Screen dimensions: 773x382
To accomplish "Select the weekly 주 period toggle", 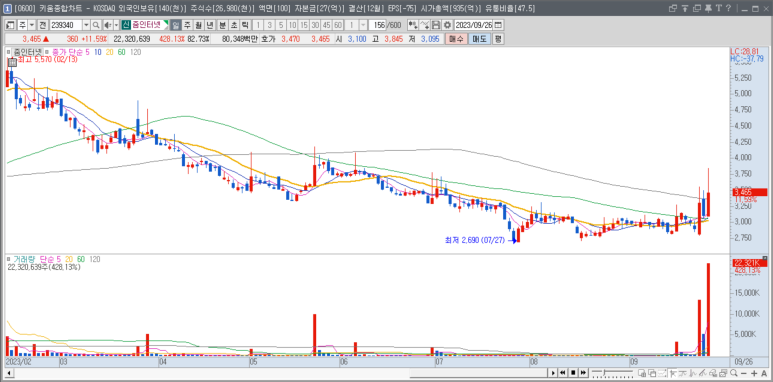I will point(187,25).
